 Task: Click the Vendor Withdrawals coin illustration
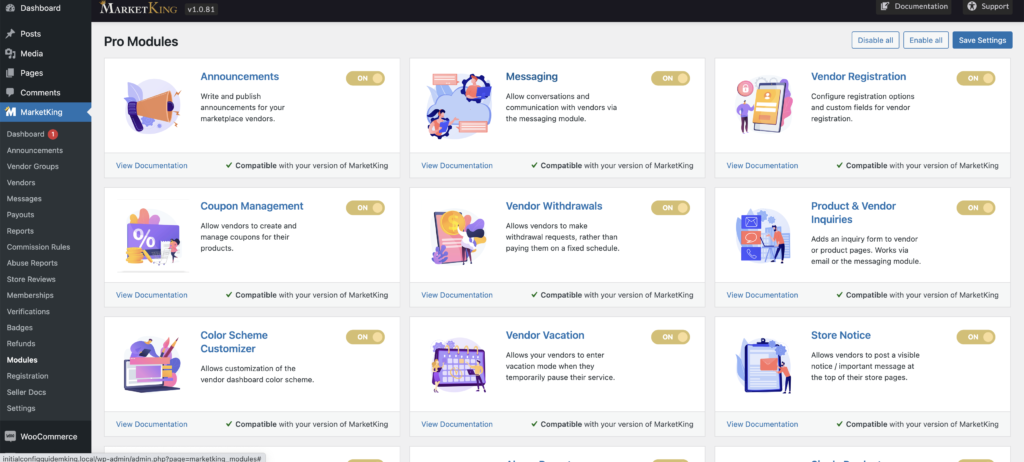[458, 235]
